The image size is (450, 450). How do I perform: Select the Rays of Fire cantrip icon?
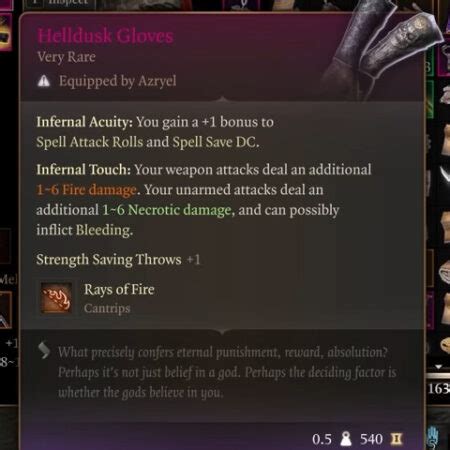[56, 298]
